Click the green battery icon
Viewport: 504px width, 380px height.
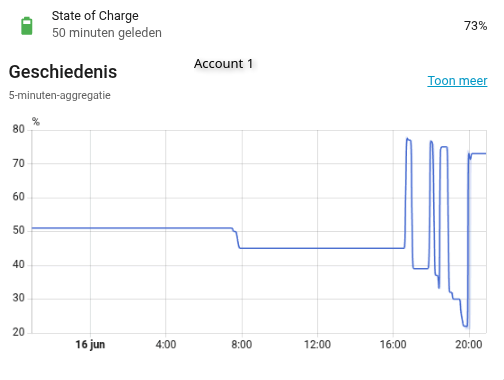click(27, 26)
